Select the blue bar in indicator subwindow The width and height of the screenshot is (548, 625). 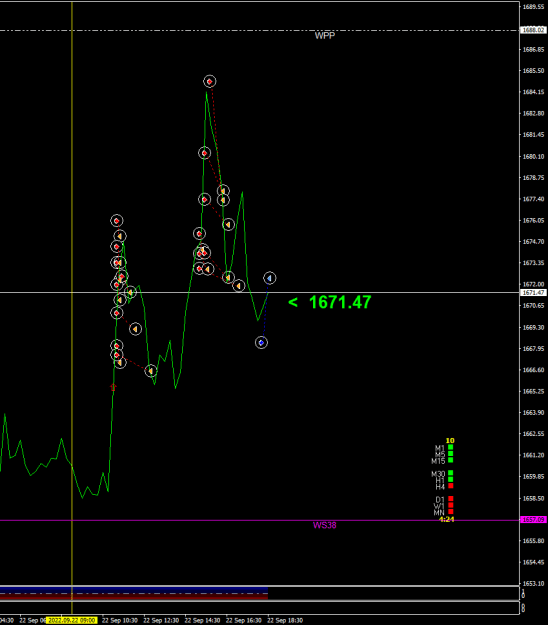click(134, 589)
